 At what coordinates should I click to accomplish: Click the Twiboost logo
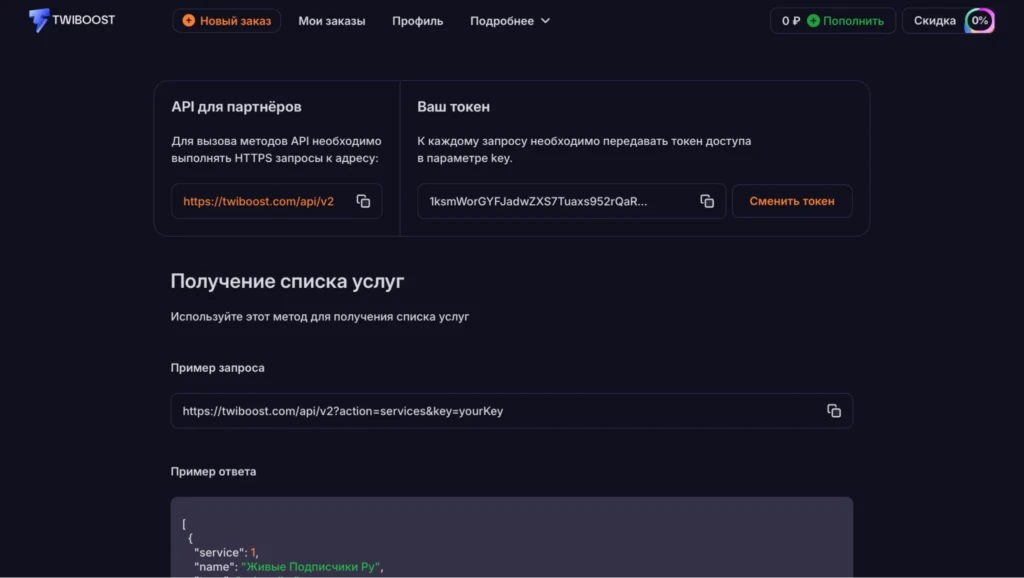[x=72, y=20]
